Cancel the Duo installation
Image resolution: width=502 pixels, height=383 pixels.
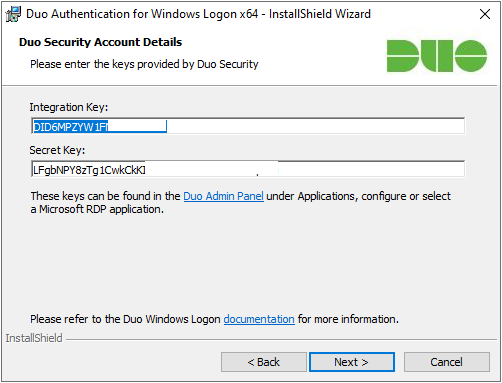click(x=447, y=362)
